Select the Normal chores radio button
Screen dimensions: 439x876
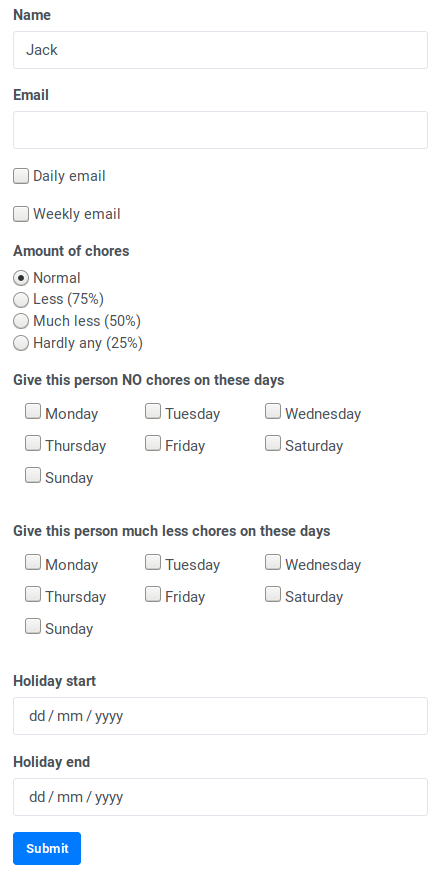[21, 278]
